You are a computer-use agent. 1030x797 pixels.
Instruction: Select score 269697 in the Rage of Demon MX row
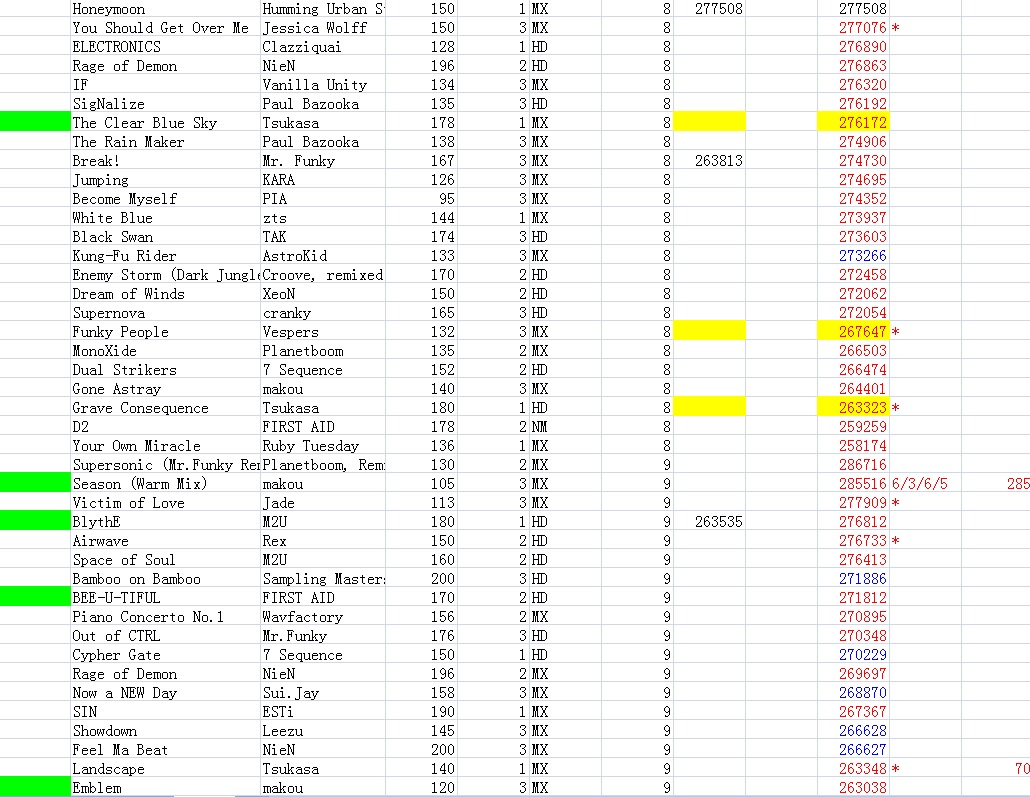(853, 674)
